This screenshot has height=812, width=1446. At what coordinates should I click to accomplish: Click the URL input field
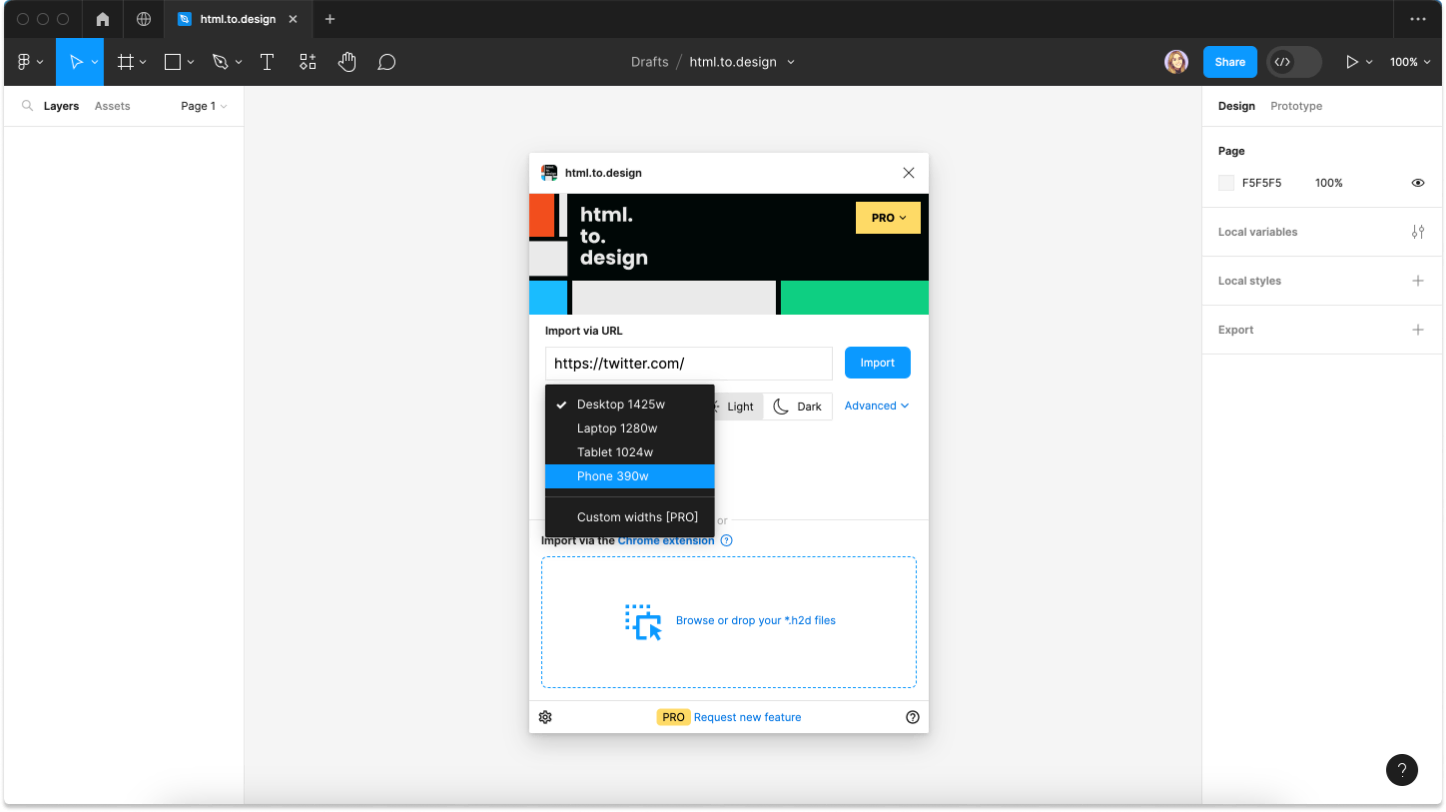(x=688, y=364)
